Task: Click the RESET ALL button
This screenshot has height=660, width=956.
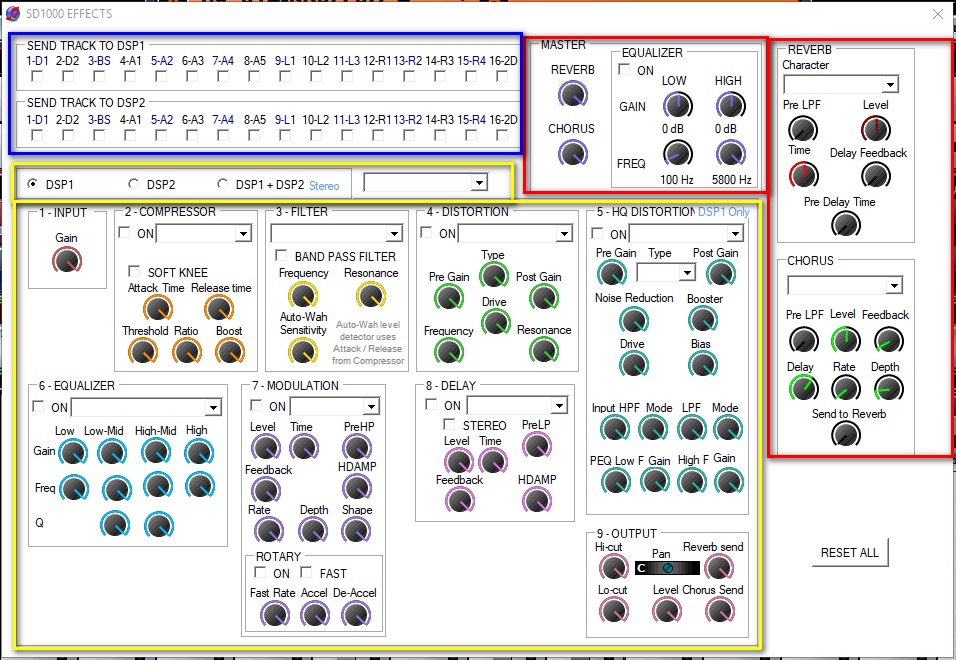Action: [x=850, y=553]
